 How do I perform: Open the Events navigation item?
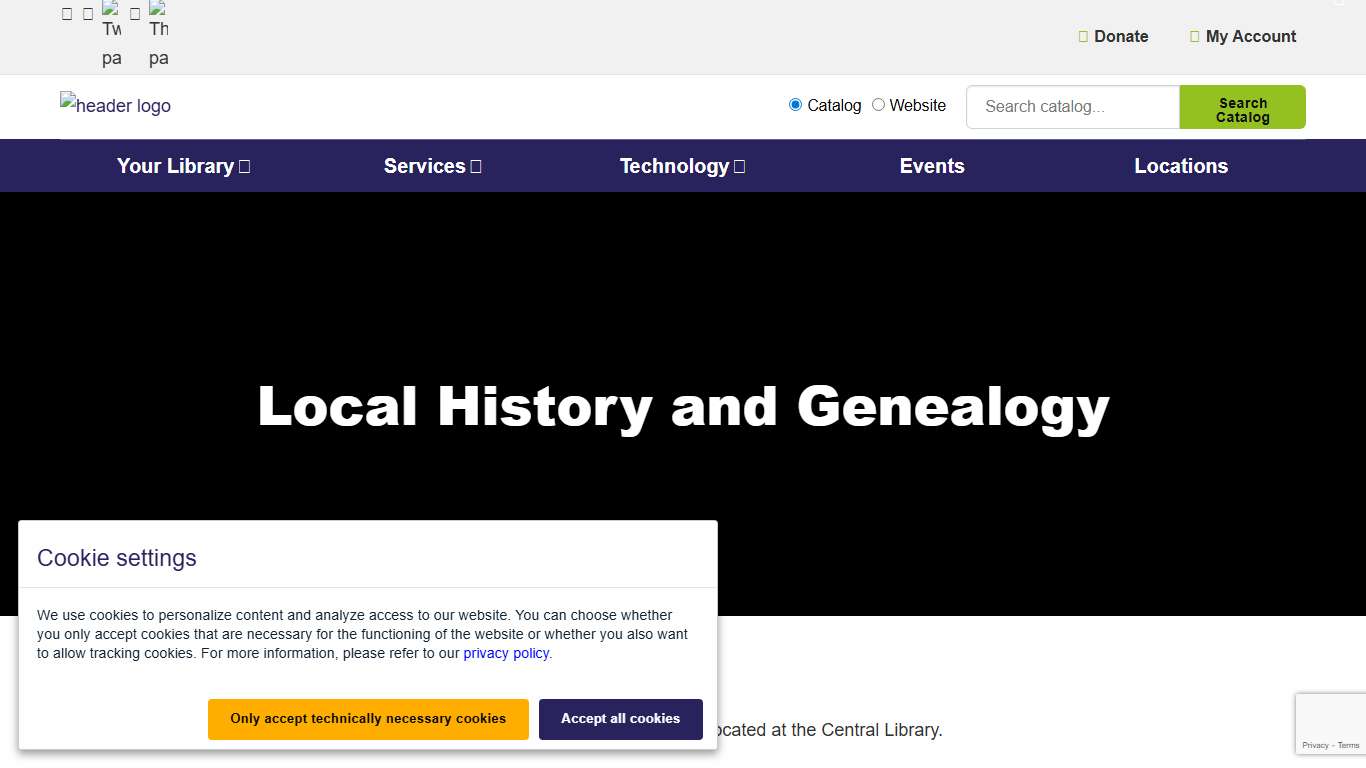(931, 165)
